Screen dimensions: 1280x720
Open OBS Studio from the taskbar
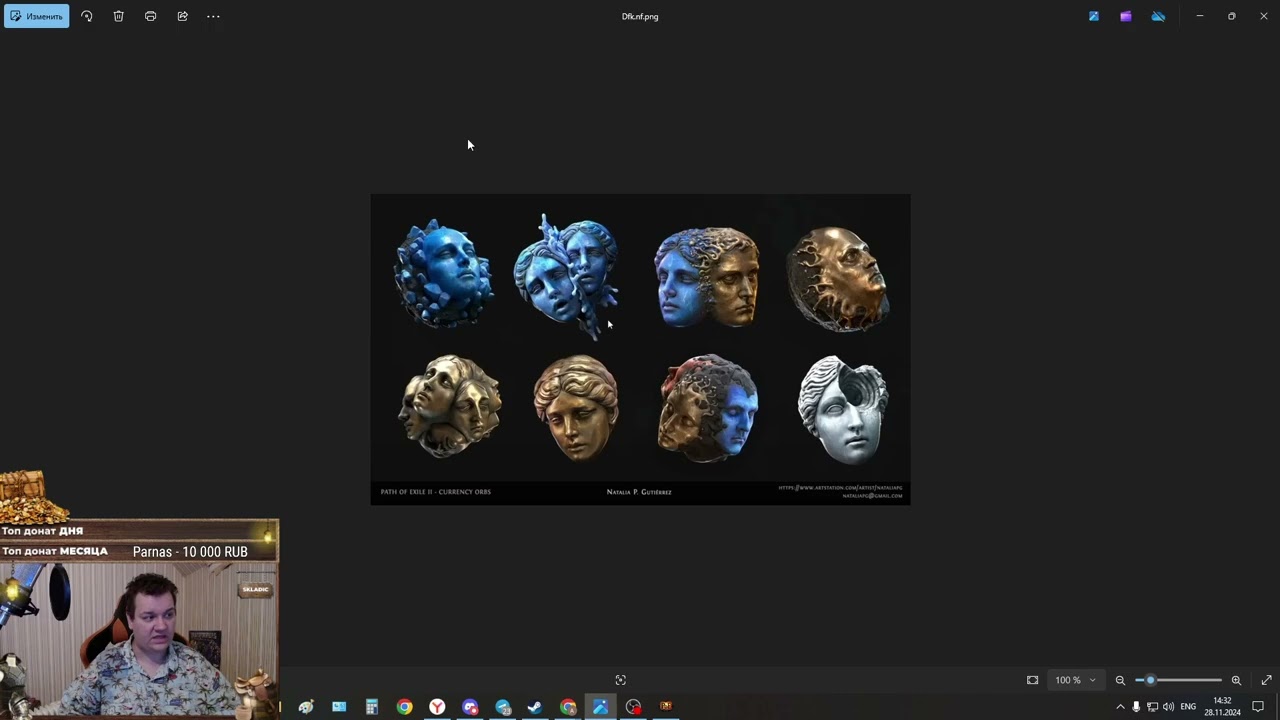(633, 707)
